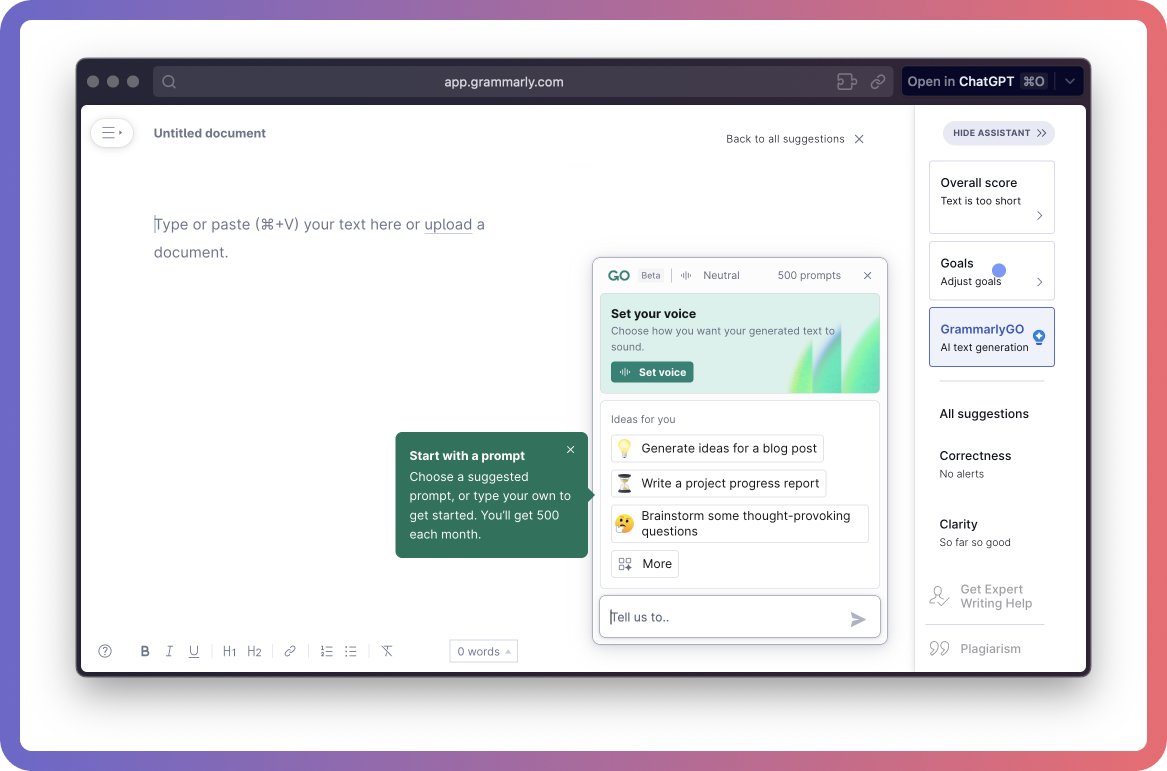Click Plagiarism in the sidebar
1167x771 pixels.
(990, 649)
